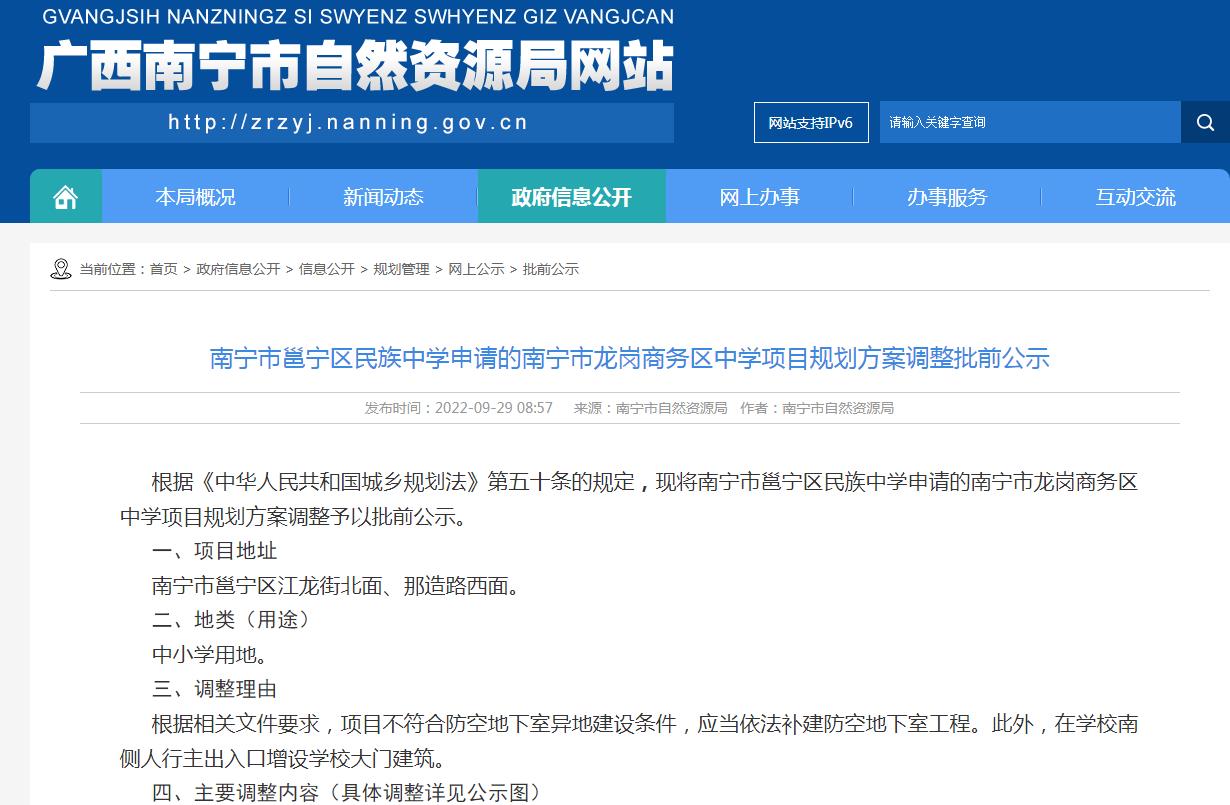
Task: Click the search magnifier button
Action: coord(1204,122)
